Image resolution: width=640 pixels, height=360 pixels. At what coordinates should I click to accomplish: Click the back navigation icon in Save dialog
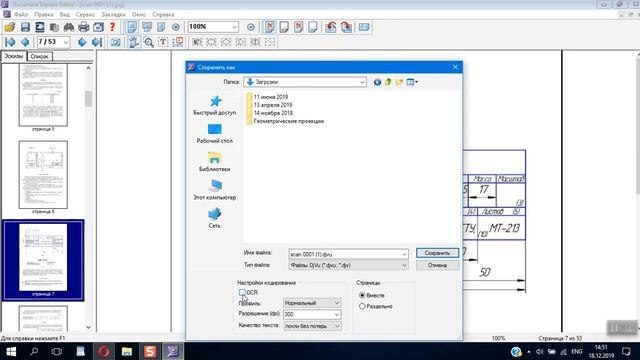click(377, 82)
